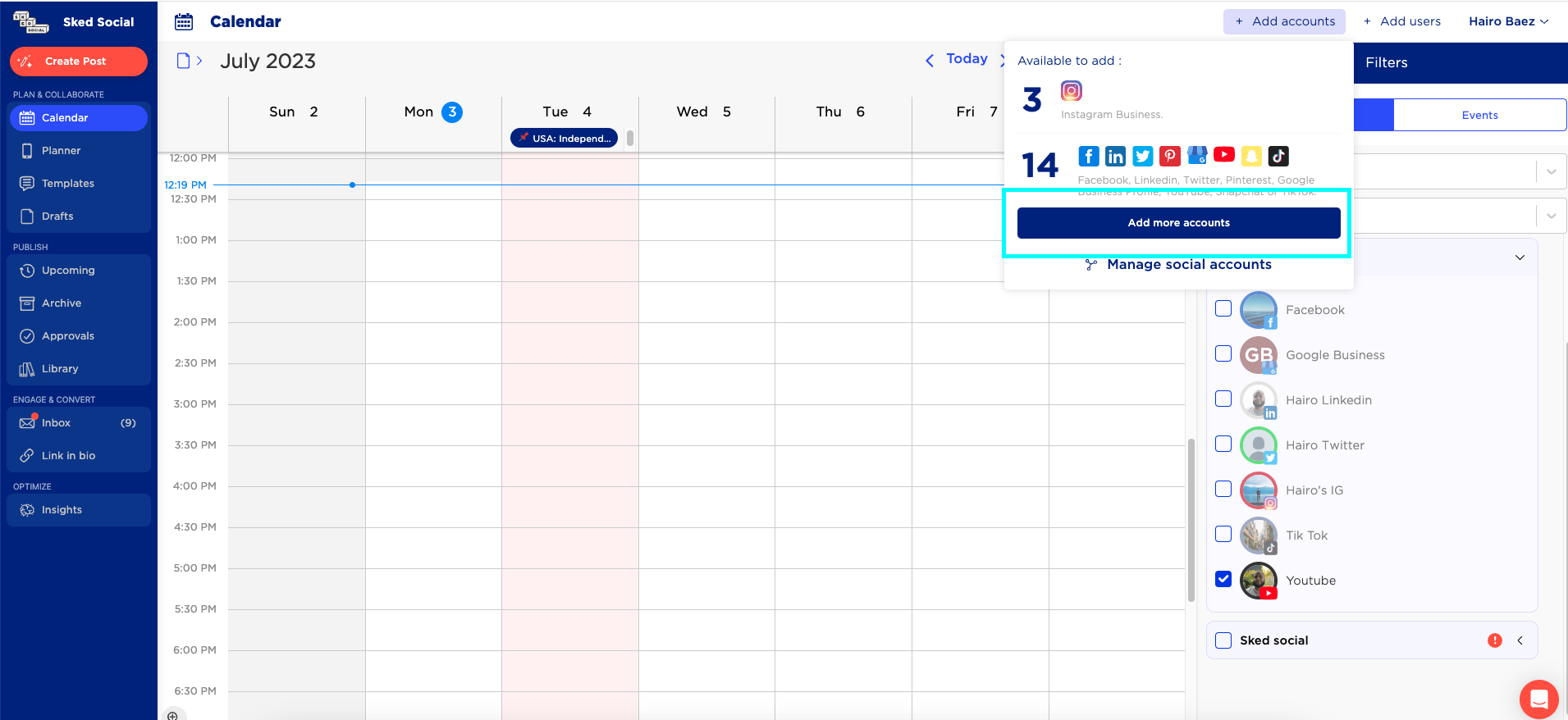This screenshot has width=1568, height=720.
Task: Go to previous week arrow
Action: [x=930, y=61]
